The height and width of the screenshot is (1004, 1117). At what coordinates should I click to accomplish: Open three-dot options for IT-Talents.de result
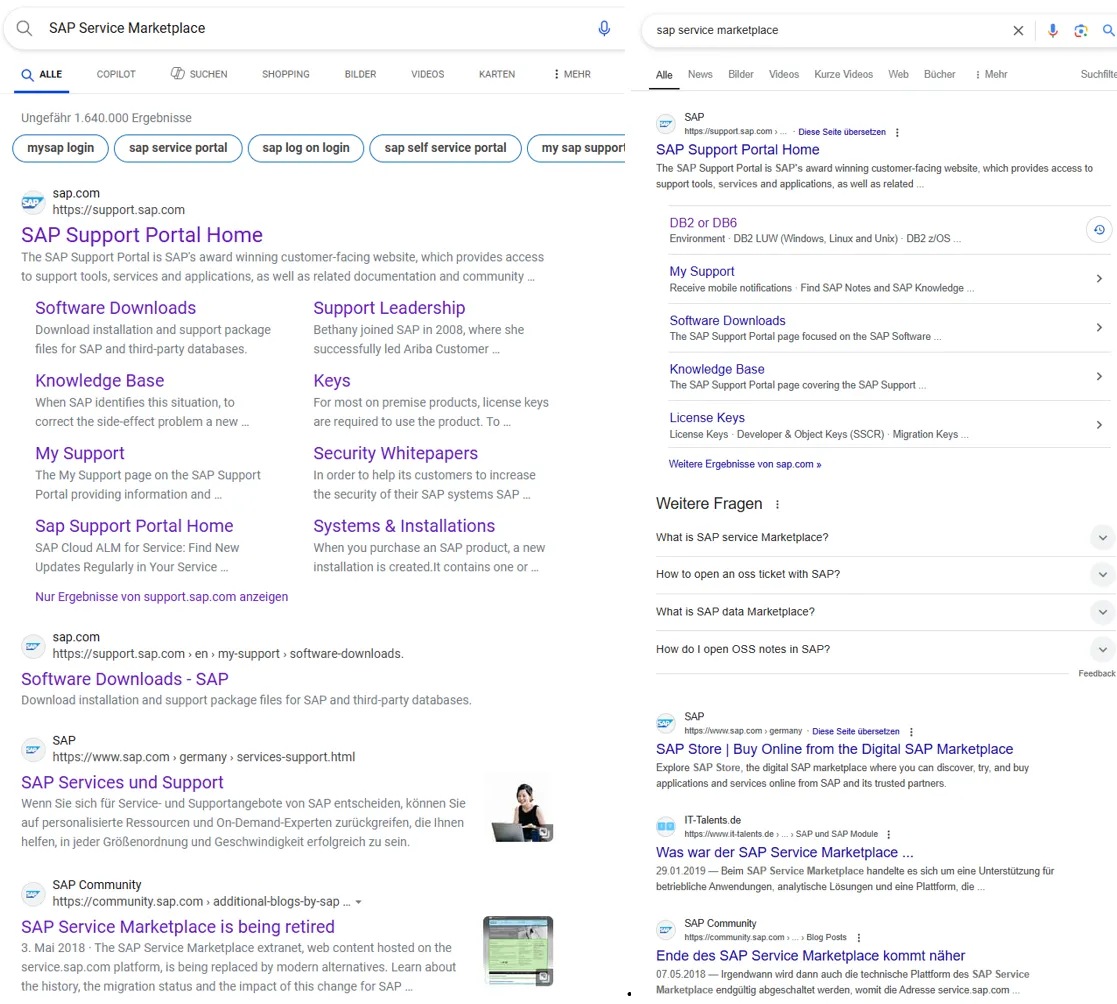[x=888, y=834]
